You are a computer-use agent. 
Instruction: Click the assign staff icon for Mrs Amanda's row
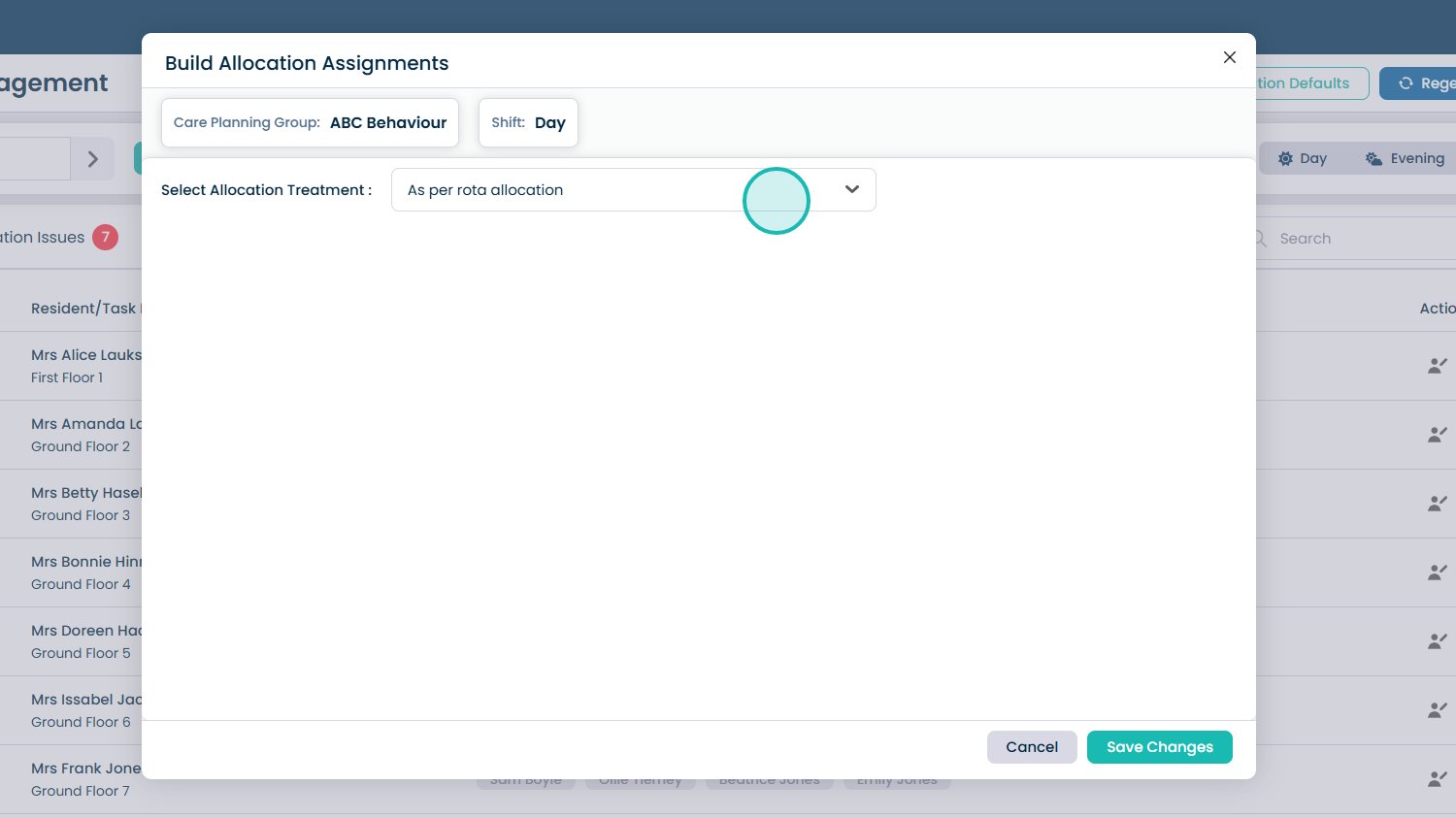click(x=1438, y=435)
